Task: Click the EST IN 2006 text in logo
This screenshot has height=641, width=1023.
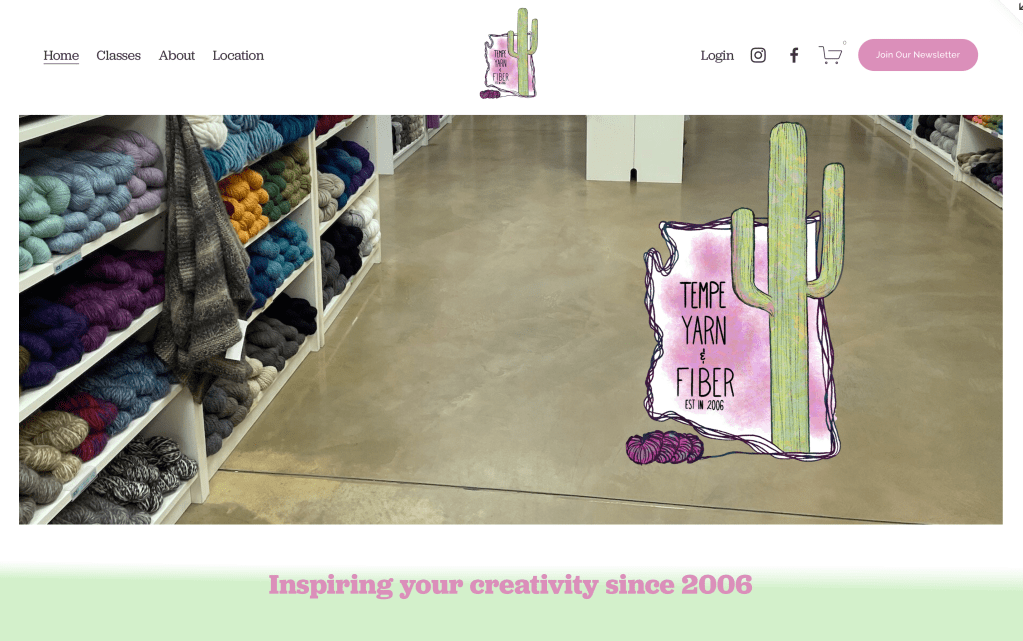Action: click(x=704, y=405)
